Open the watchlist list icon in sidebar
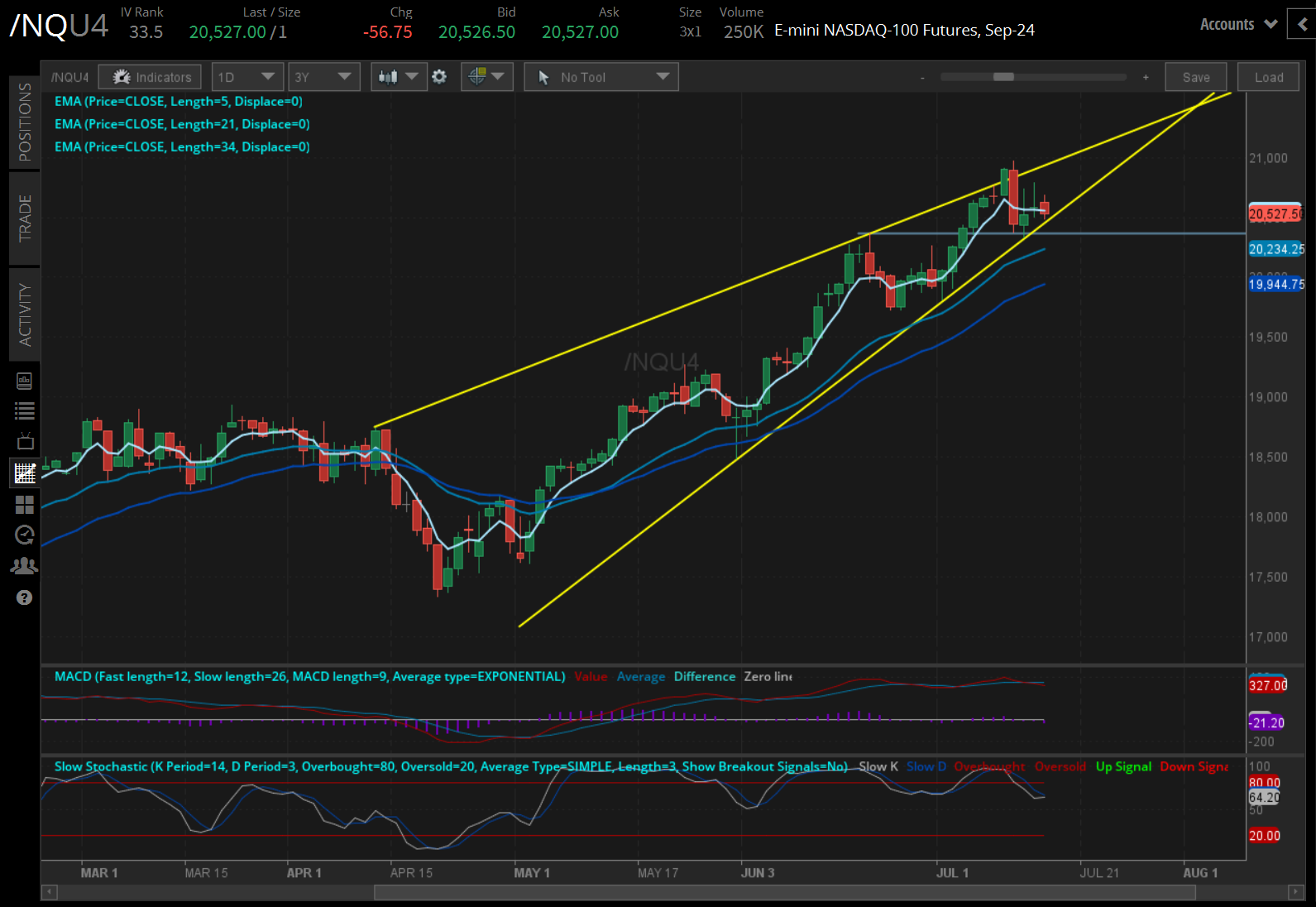This screenshot has width=1316, height=907. tap(25, 410)
